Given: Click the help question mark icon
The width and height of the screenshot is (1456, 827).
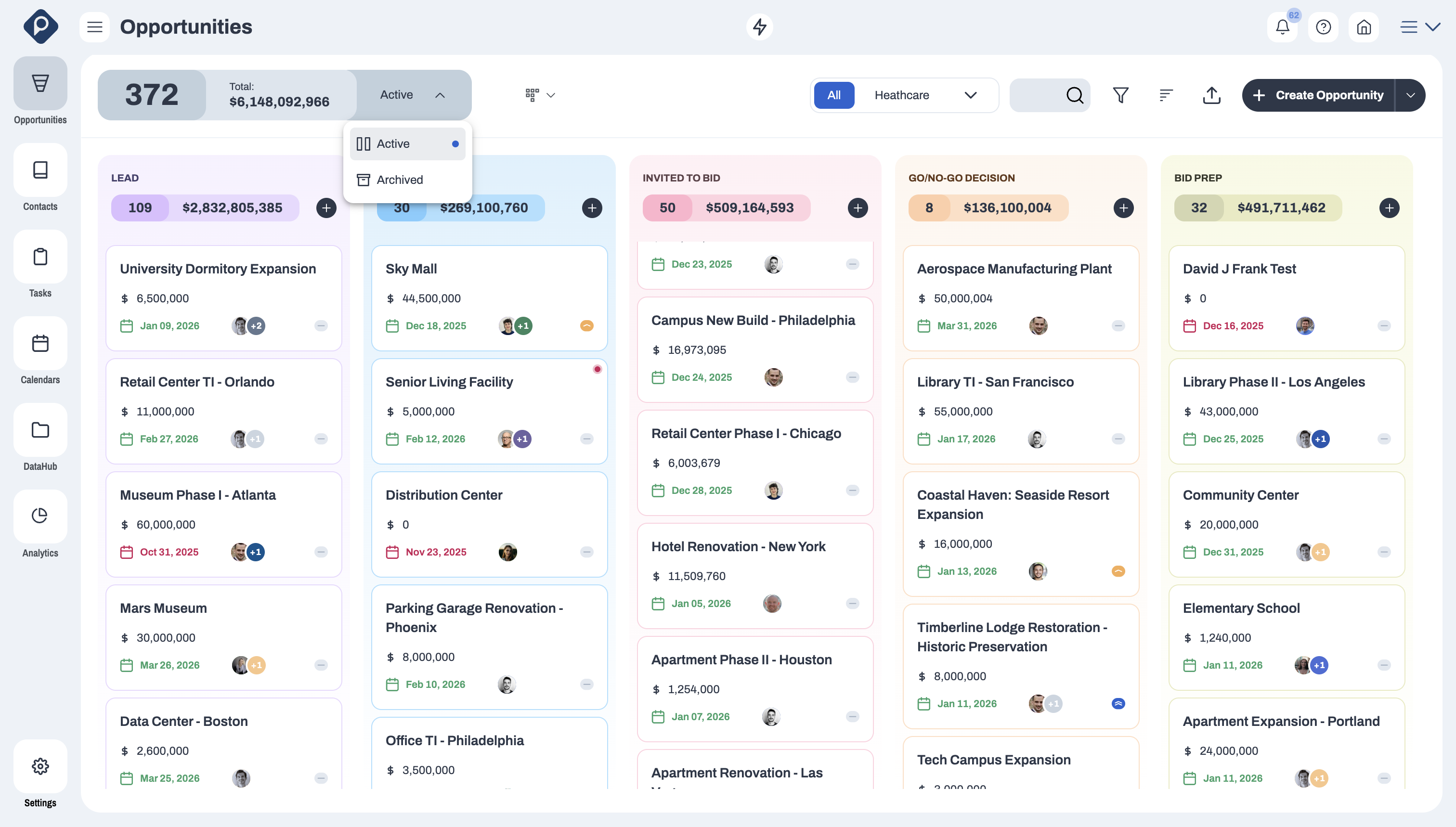Looking at the screenshot, I should coord(1323,27).
